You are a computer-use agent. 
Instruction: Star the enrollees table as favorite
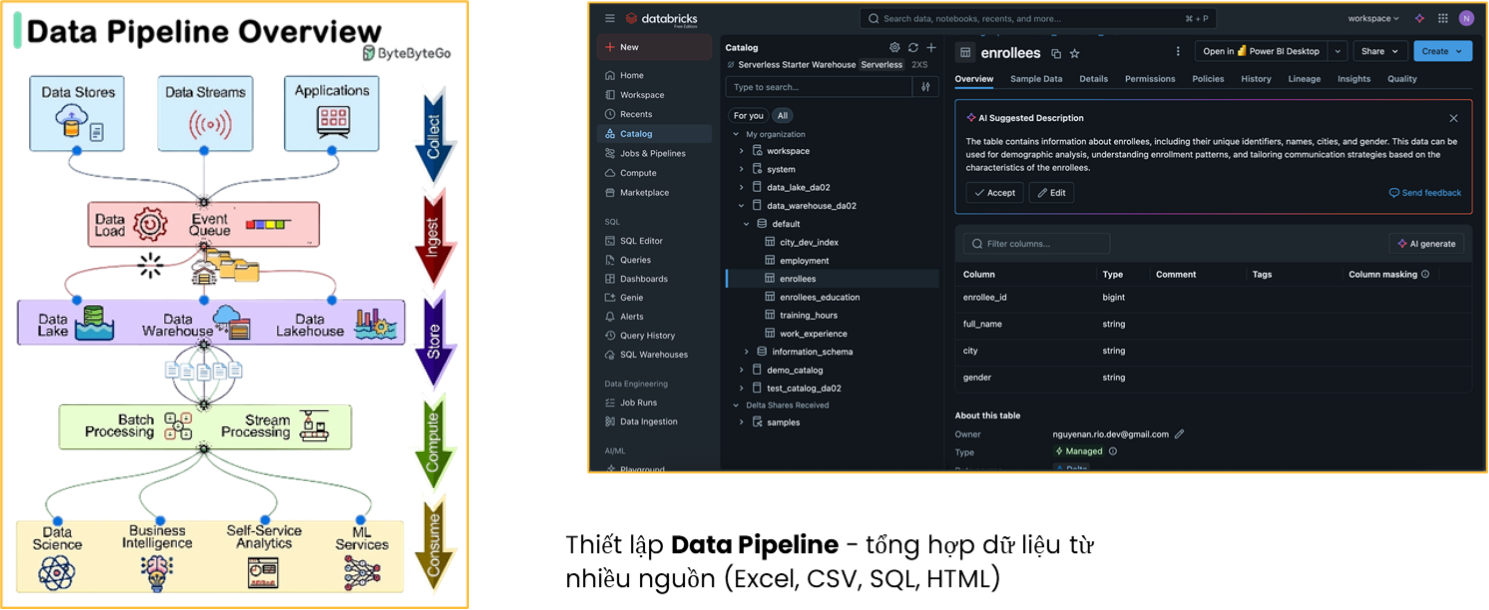point(1075,53)
